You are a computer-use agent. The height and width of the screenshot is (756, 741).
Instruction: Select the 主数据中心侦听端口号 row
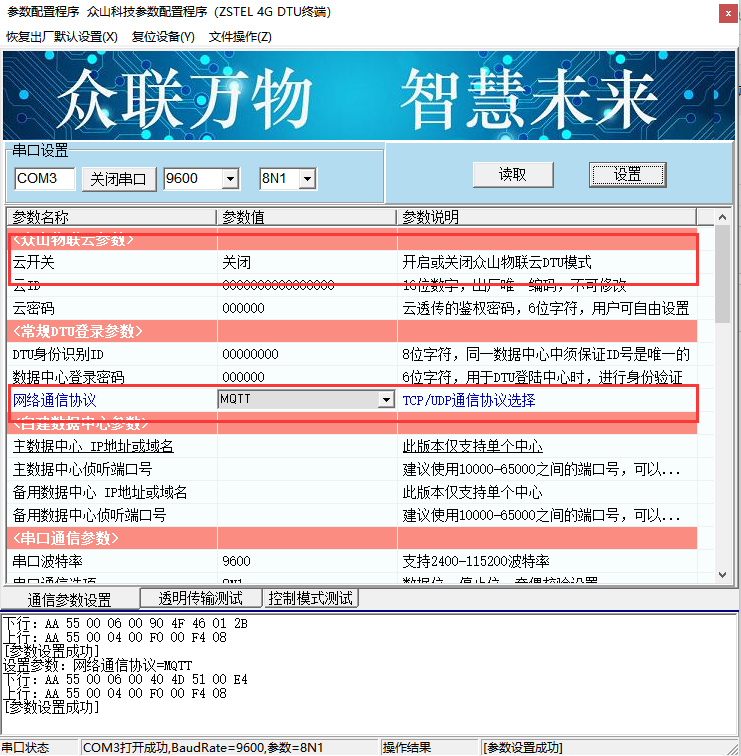352,469
